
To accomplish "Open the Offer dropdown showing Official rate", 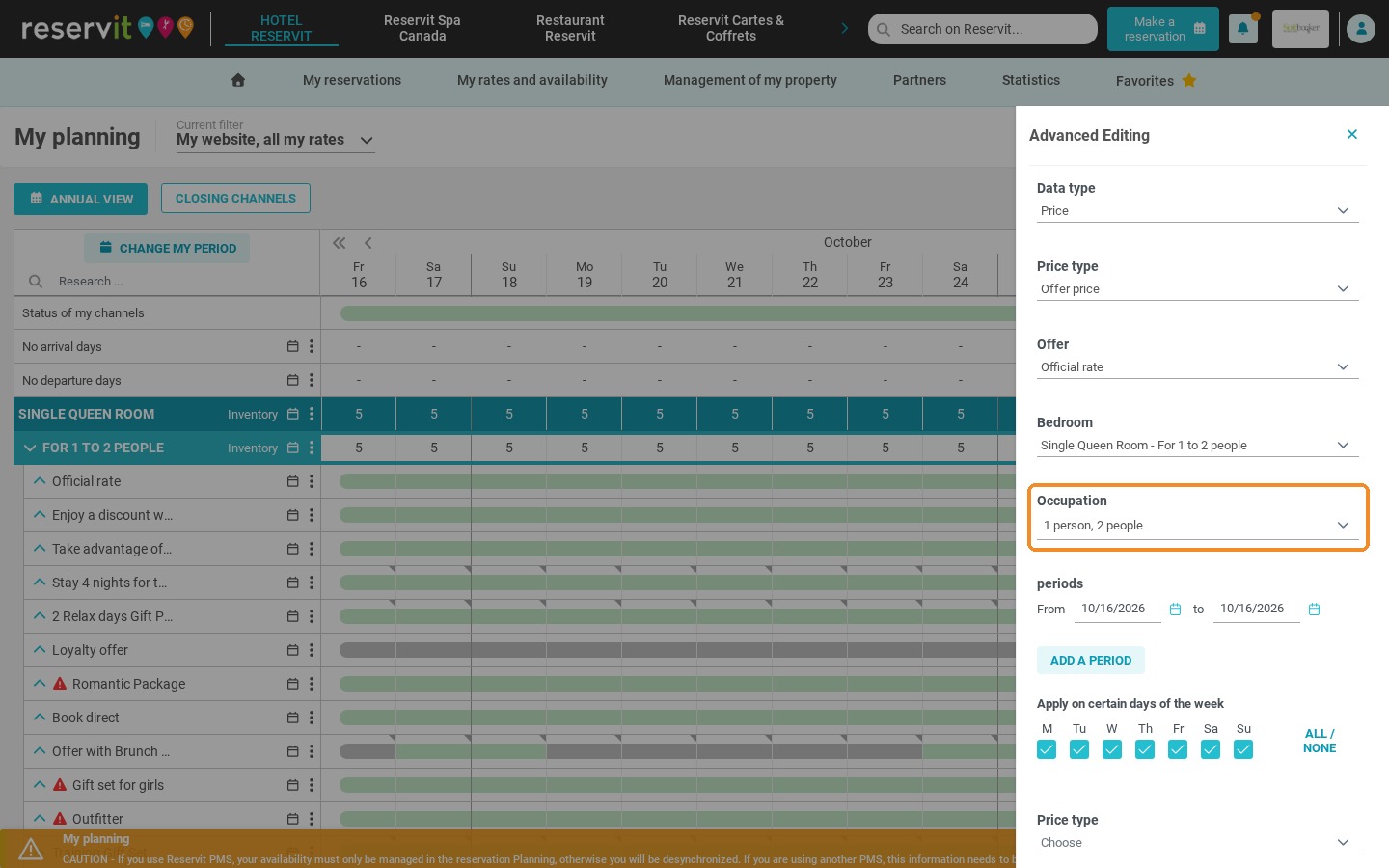I will pos(1197,367).
